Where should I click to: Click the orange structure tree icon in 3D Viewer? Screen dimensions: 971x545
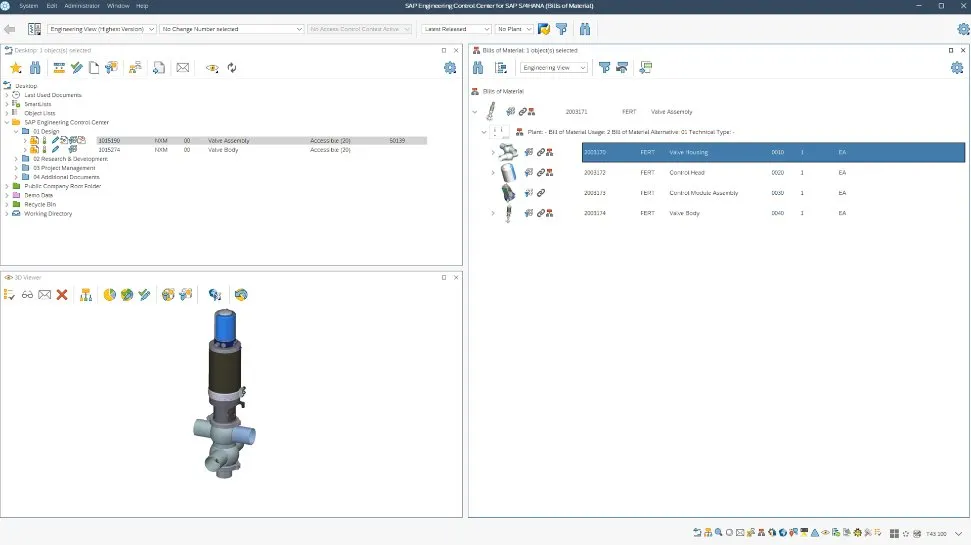pos(86,295)
